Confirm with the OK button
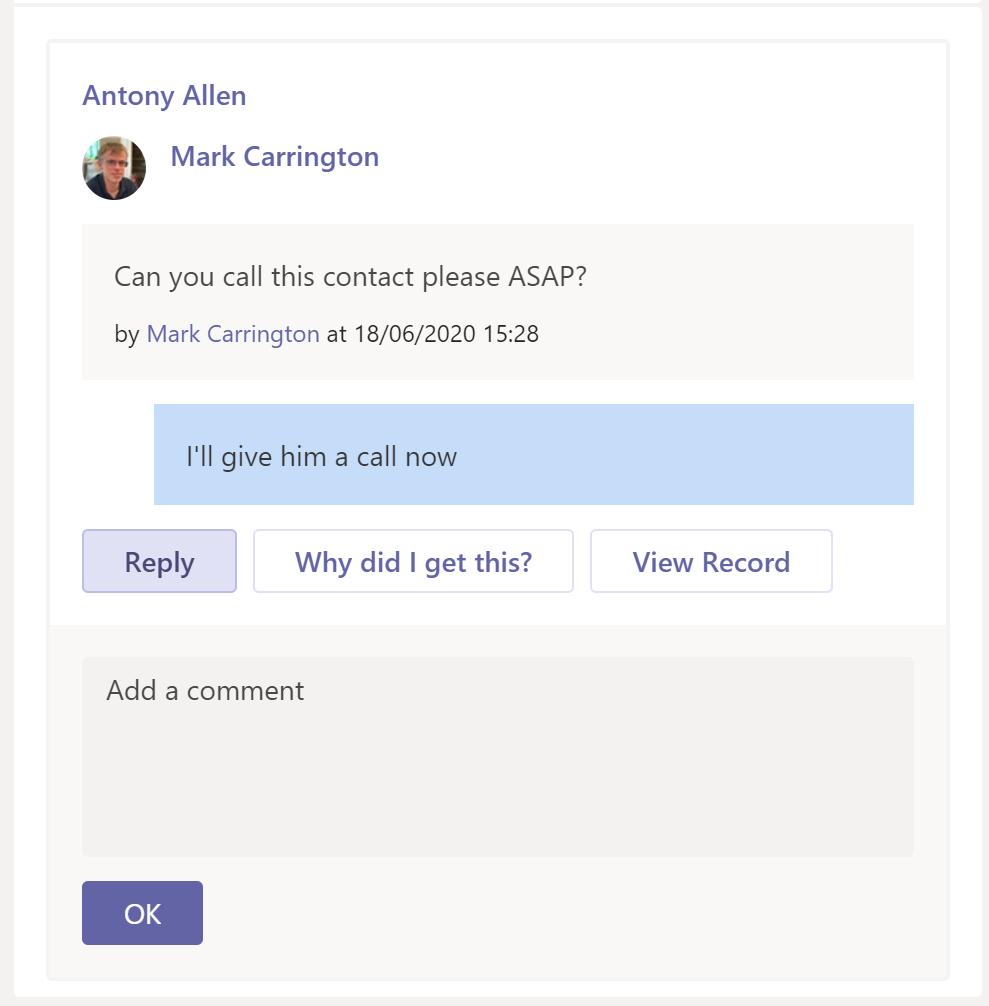The width and height of the screenshot is (989, 1006). (142, 913)
